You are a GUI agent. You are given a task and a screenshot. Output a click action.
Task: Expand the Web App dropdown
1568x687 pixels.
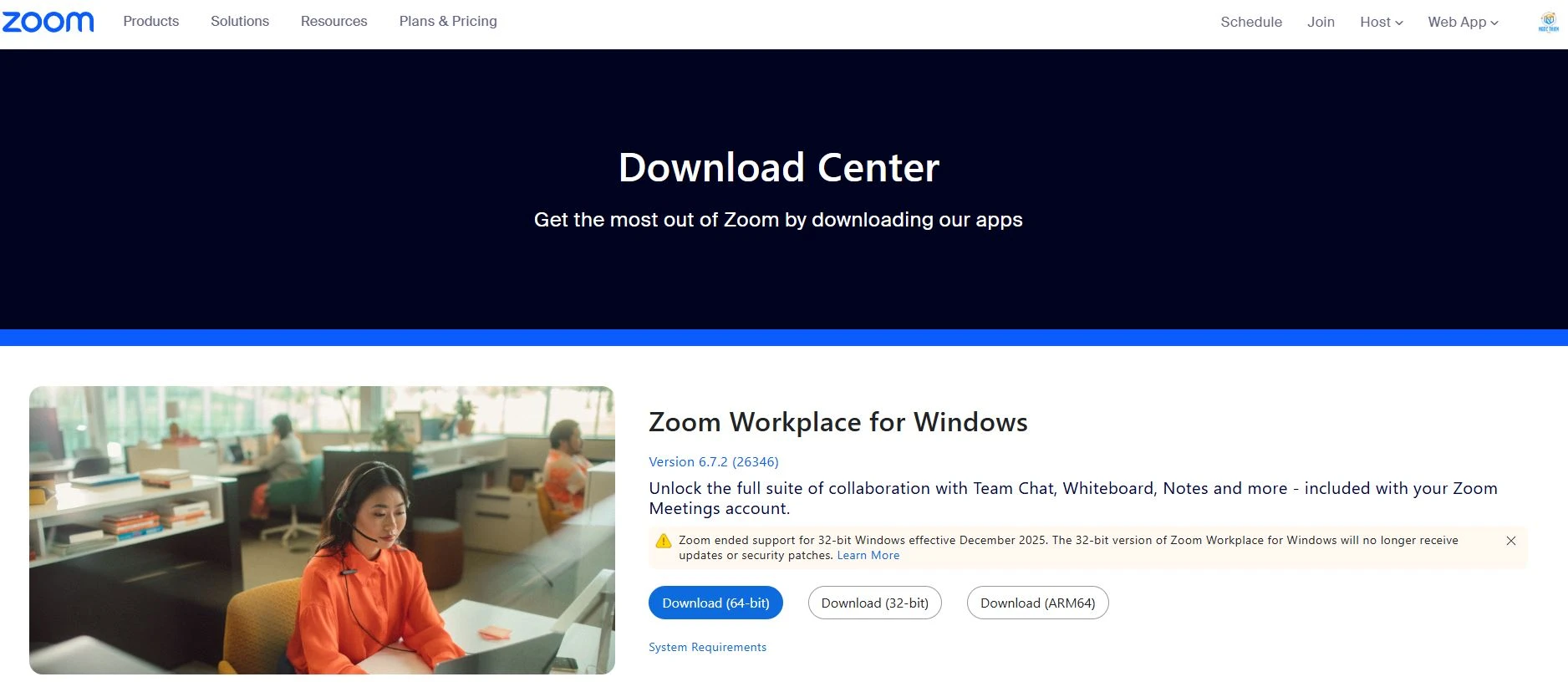click(1463, 22)
